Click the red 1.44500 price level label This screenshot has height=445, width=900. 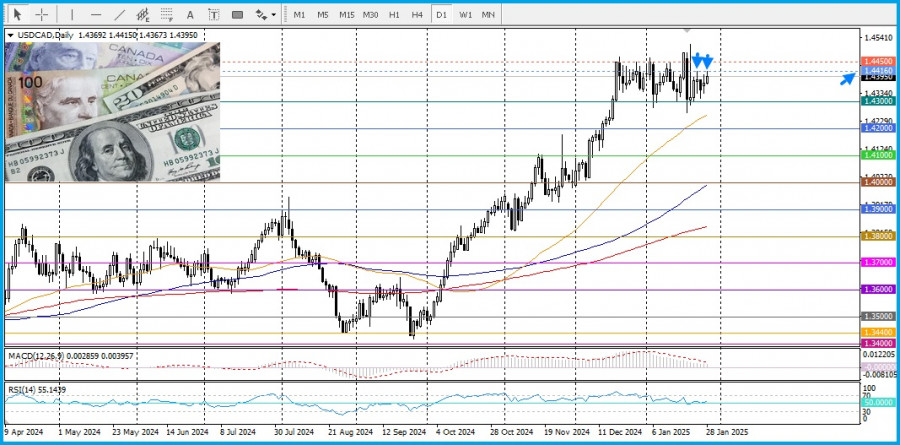(x=877, y=62)
